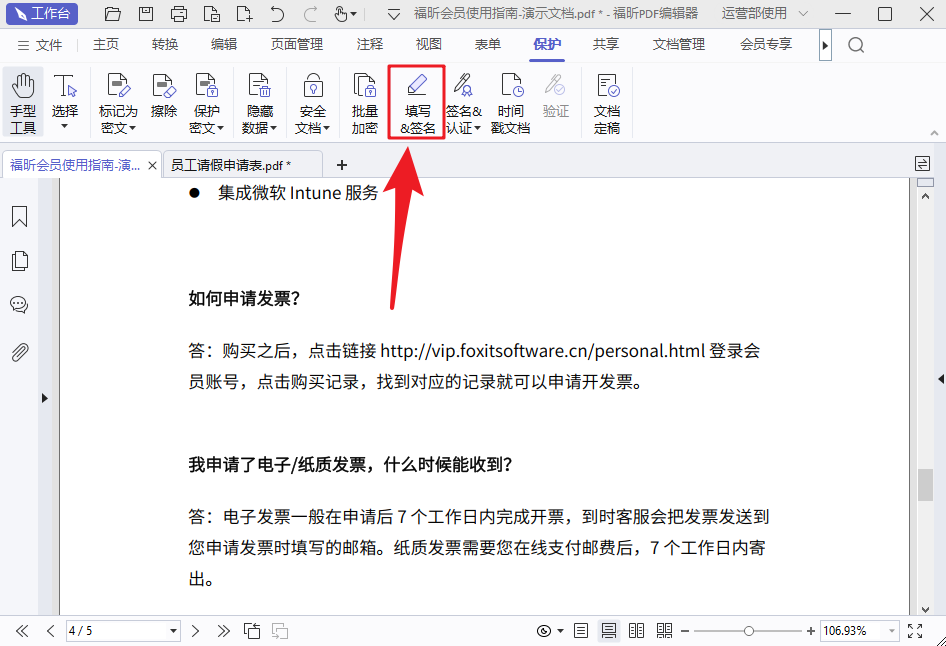This screenshot has height=646, width=946.
Task: Click the zoom slider handle
Action: click(x=749, y=631)
